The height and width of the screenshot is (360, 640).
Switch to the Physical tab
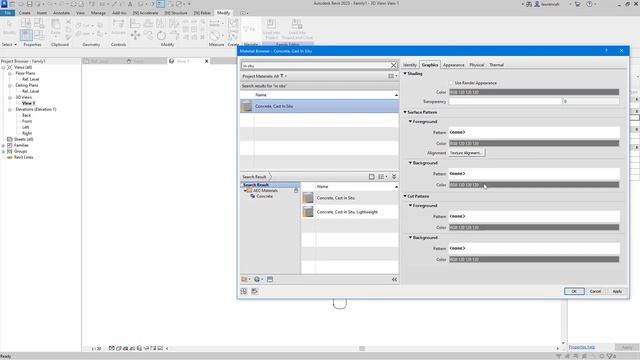476,65
